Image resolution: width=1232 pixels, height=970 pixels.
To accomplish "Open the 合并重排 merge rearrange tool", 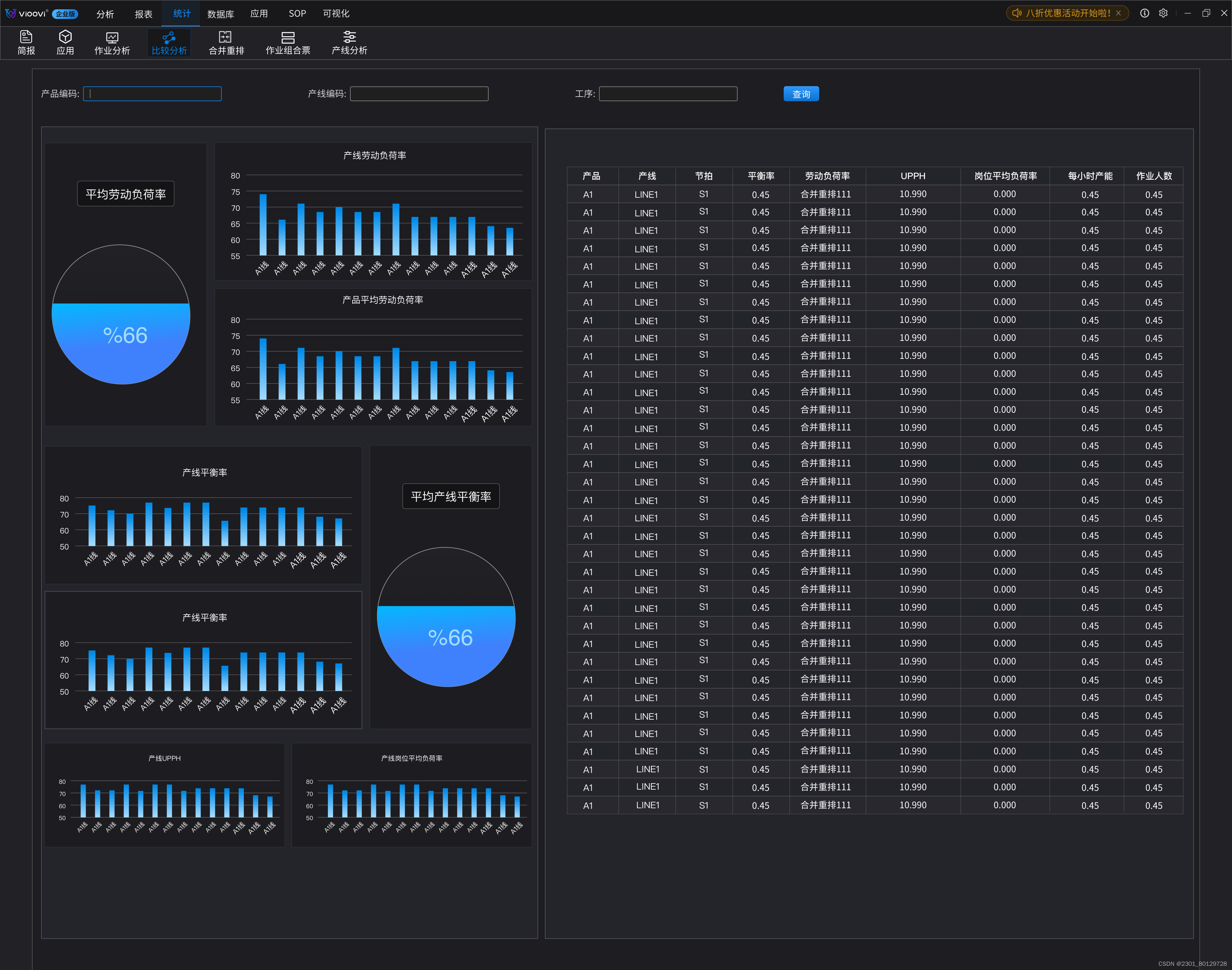I will (x=226, y=43).
